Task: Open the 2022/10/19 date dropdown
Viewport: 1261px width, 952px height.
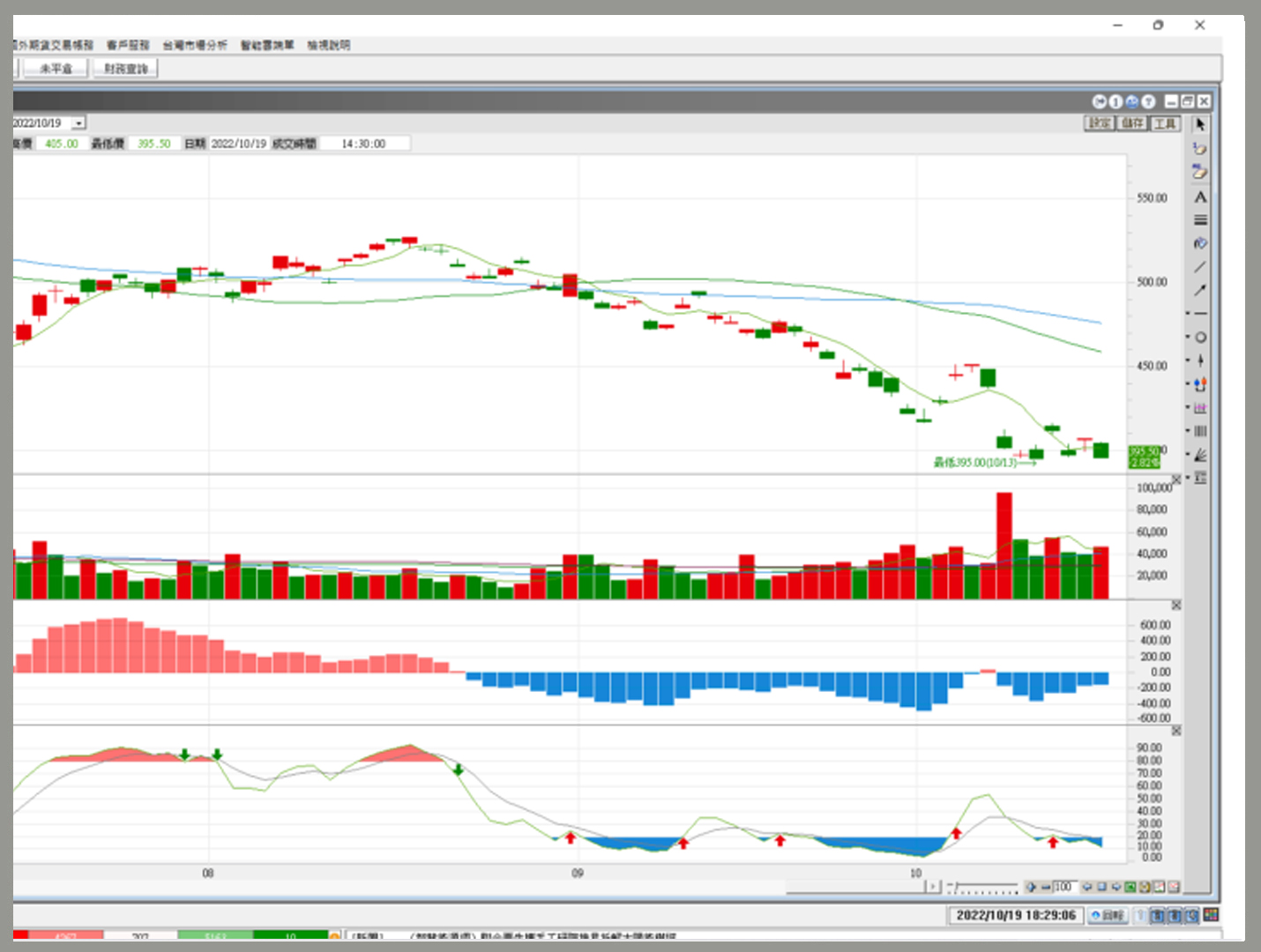Action: [78, 123]
